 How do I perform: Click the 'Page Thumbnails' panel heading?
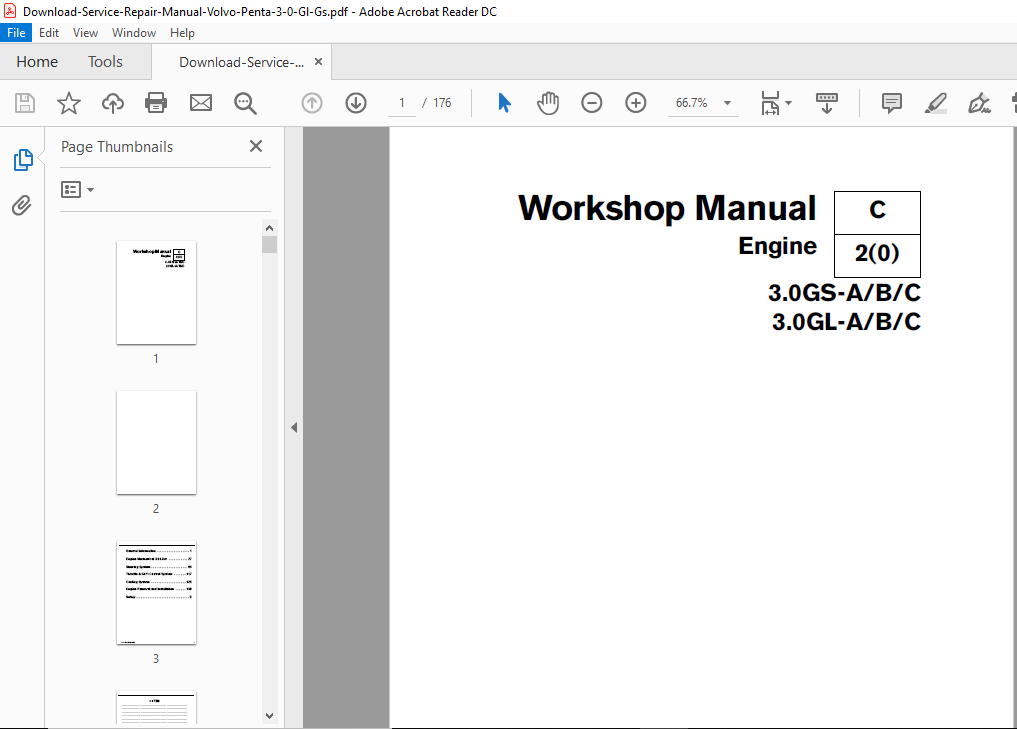[117, 147]
